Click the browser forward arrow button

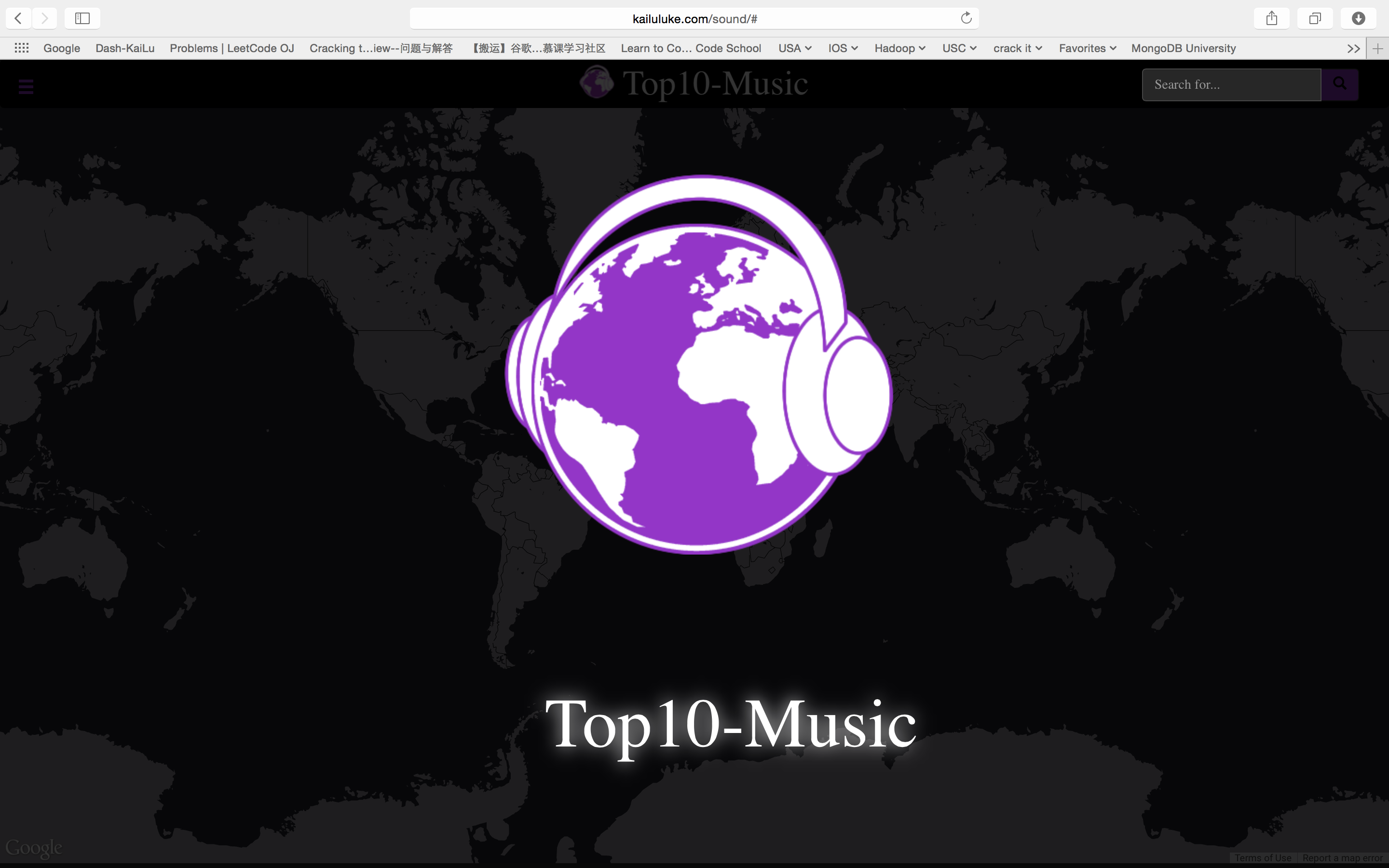point(45,18)
